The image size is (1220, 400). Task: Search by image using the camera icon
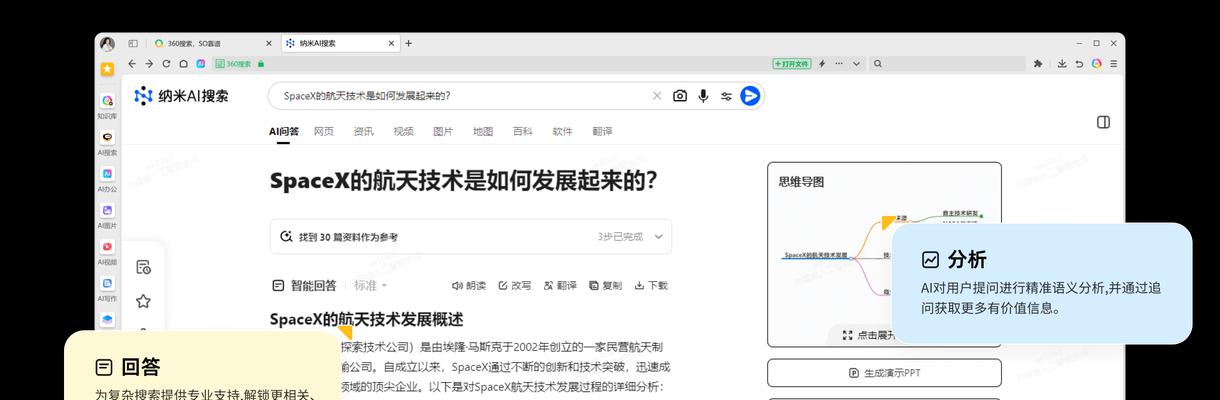pyautogui.click(x=680, y=96)
